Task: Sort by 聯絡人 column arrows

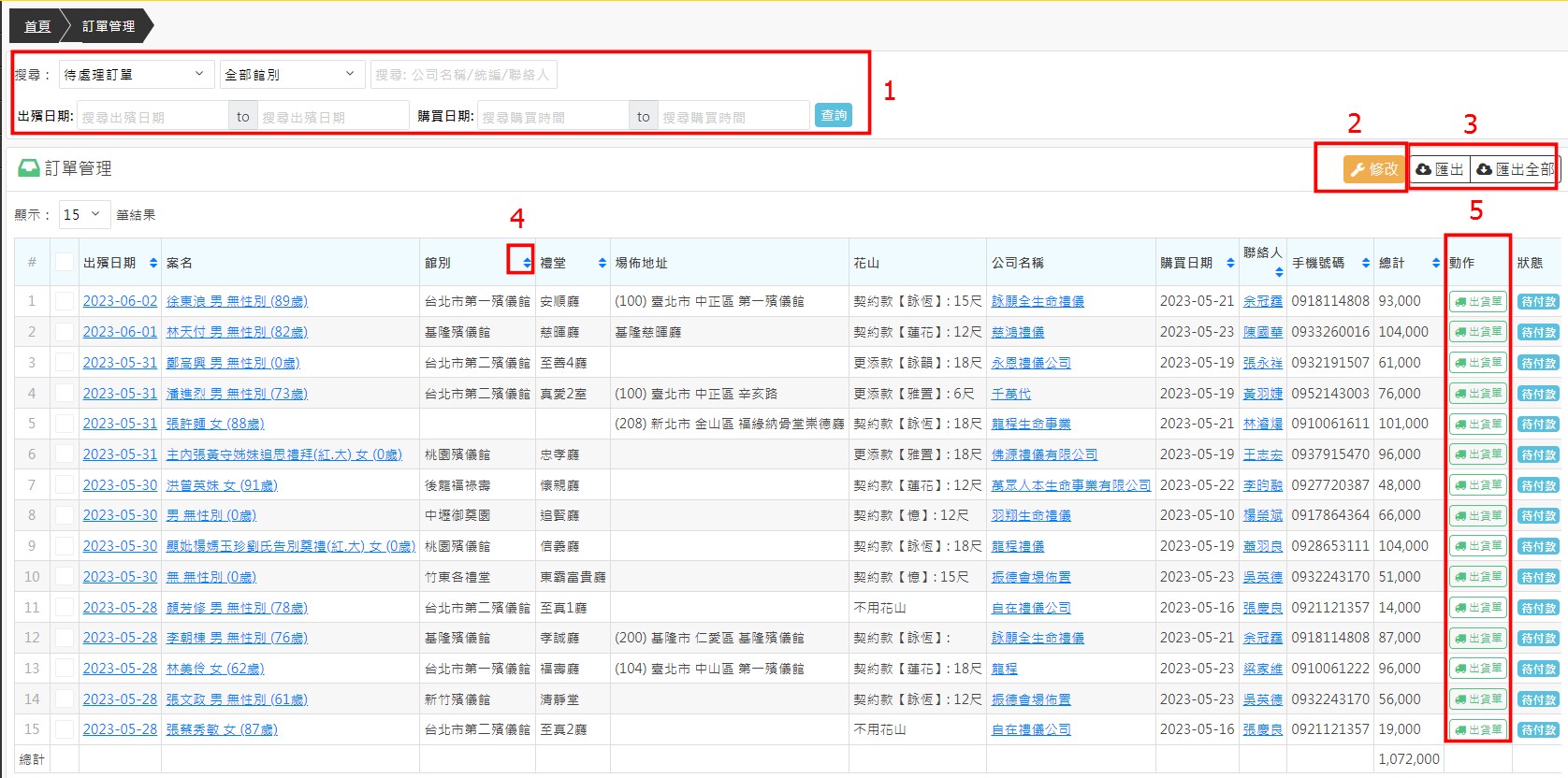Action: click(x=1278, y=272)
